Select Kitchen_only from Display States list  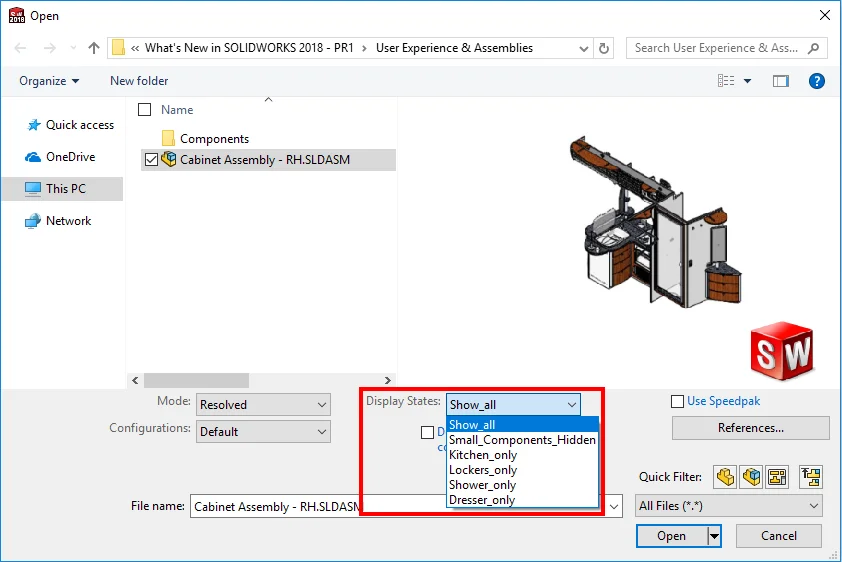click(484, 455)
